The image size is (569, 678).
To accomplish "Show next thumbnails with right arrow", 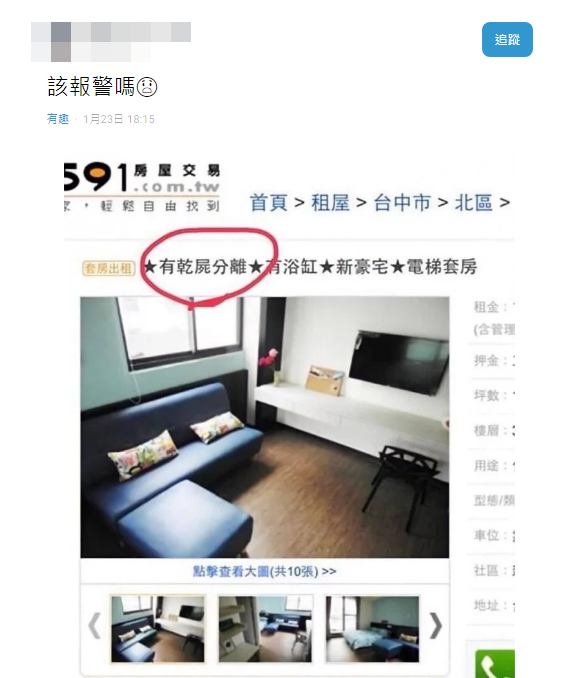I will [436, 626].
